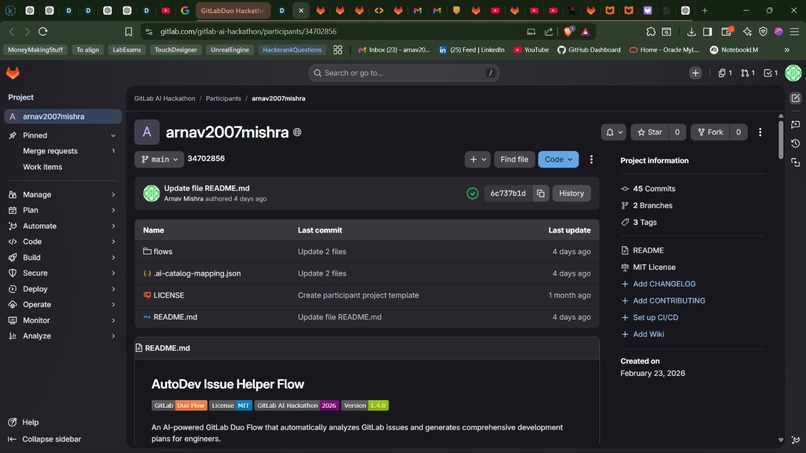Fork this project
806x453 pixels.
tap(710, 132)
